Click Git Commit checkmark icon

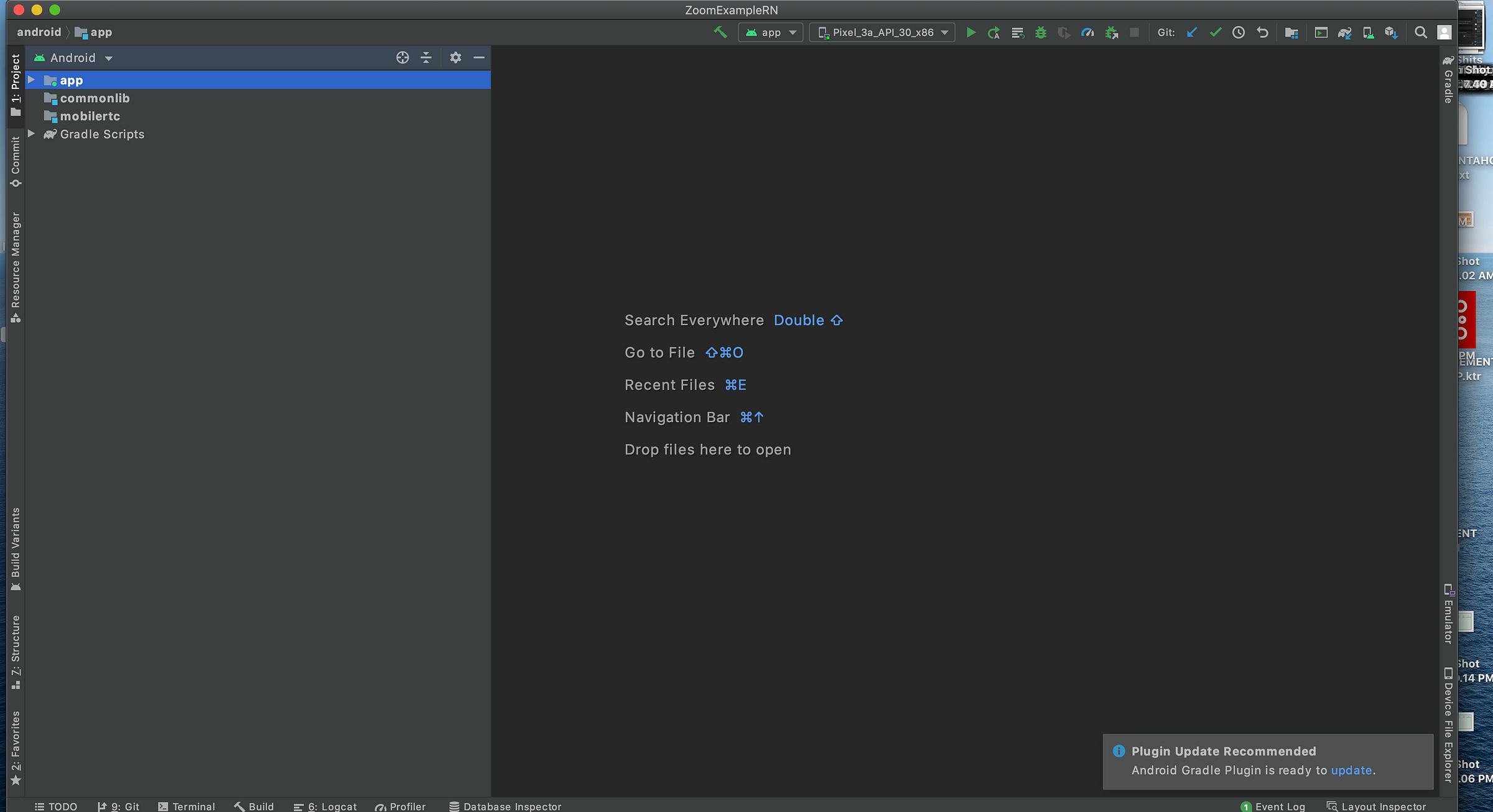1215,32
